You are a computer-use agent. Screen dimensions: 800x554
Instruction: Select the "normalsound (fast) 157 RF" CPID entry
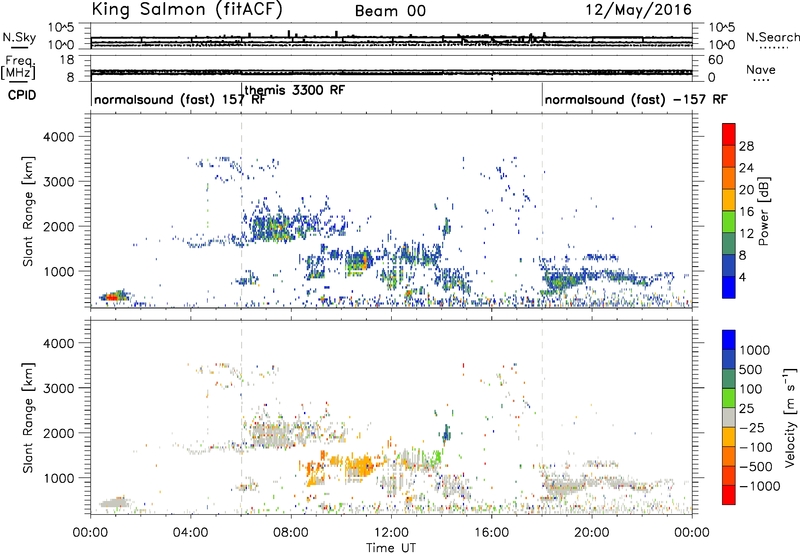tap(179, 99)
